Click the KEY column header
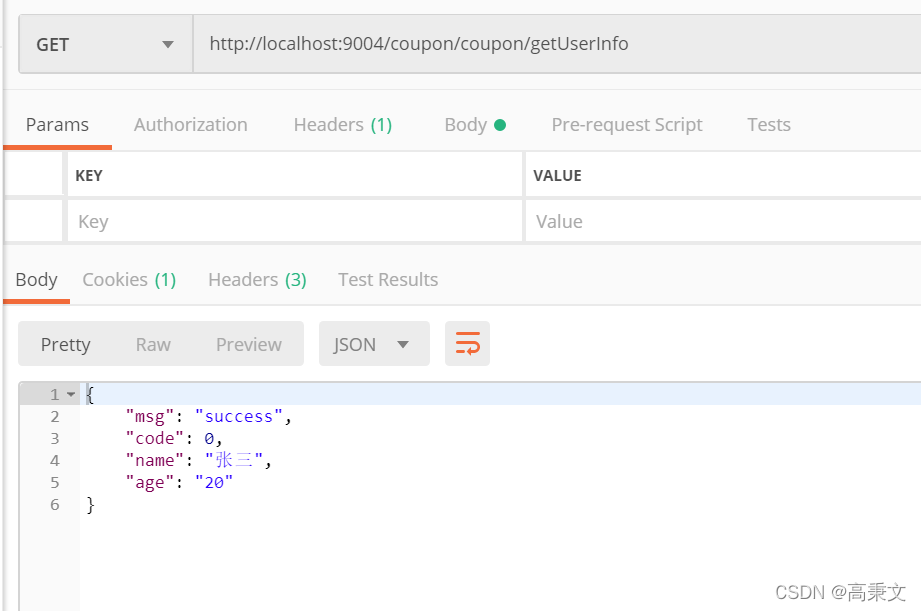The width and height of the screenshot is (921, 611). tap(89, 176)
